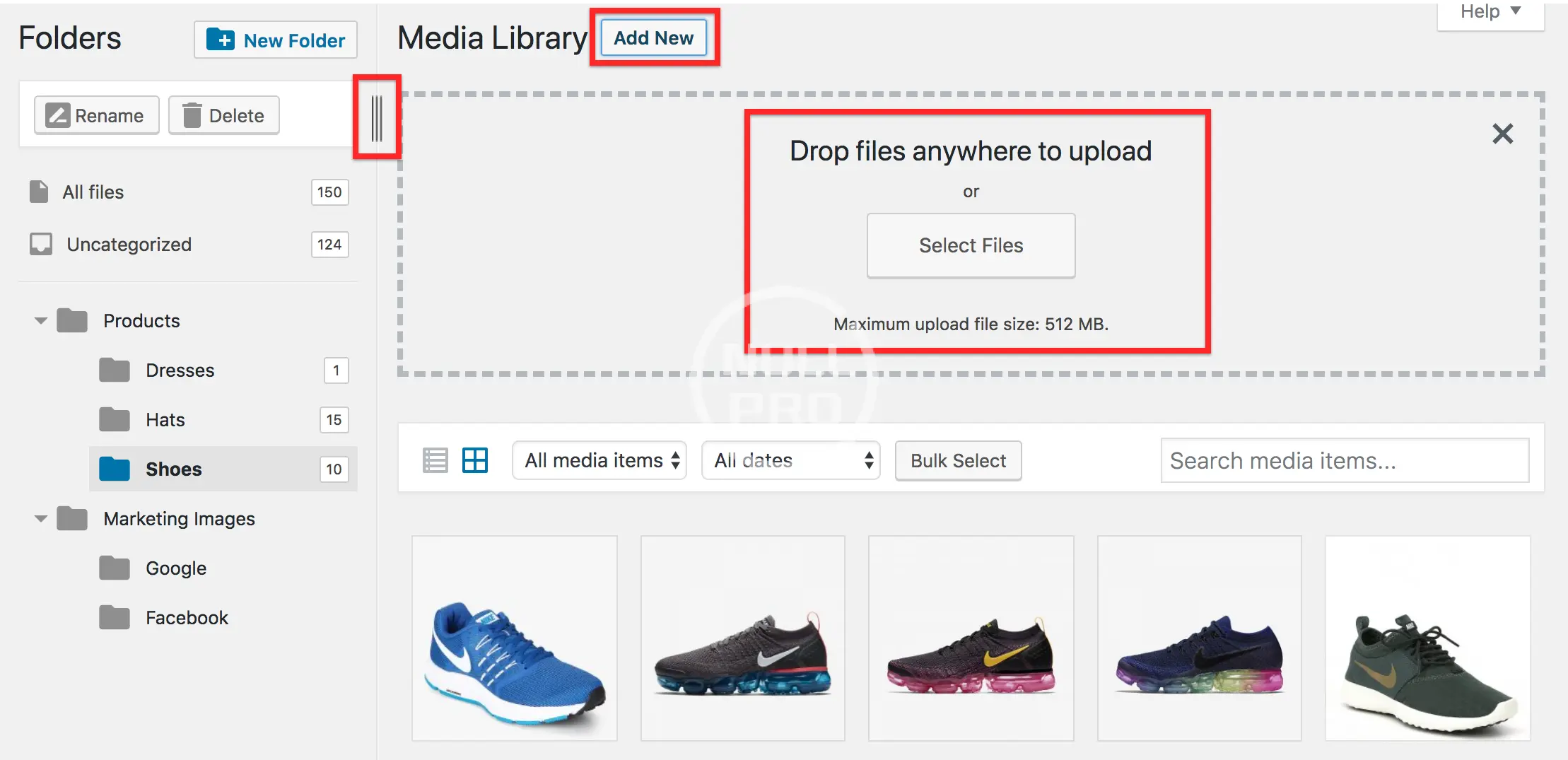The width and height of the screenshot is (1568, 760).
Task: Close the upload drop zone
Action: [1502, 134]
